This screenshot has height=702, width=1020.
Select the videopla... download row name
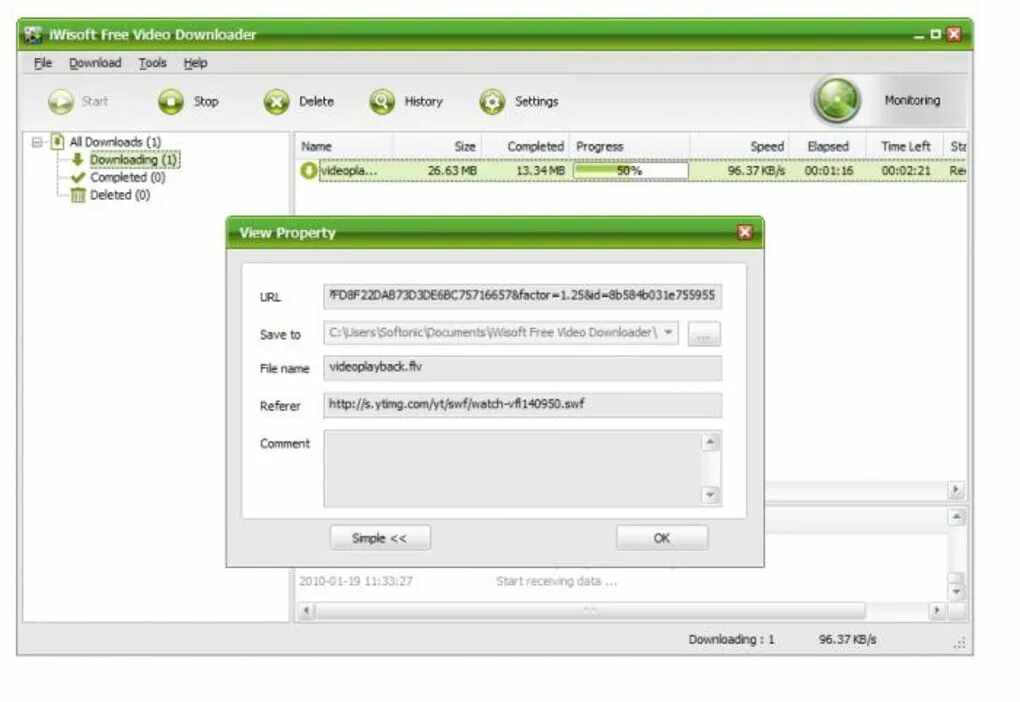click(349, 170)
